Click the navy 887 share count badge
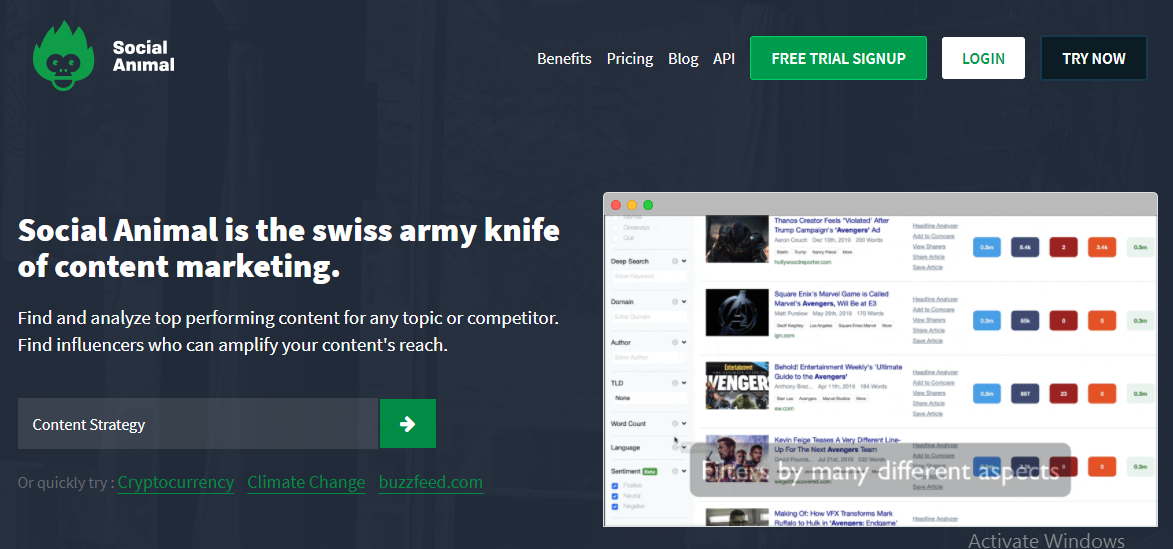This screenshot has height=549, width=1173. tap(1025, 393)
